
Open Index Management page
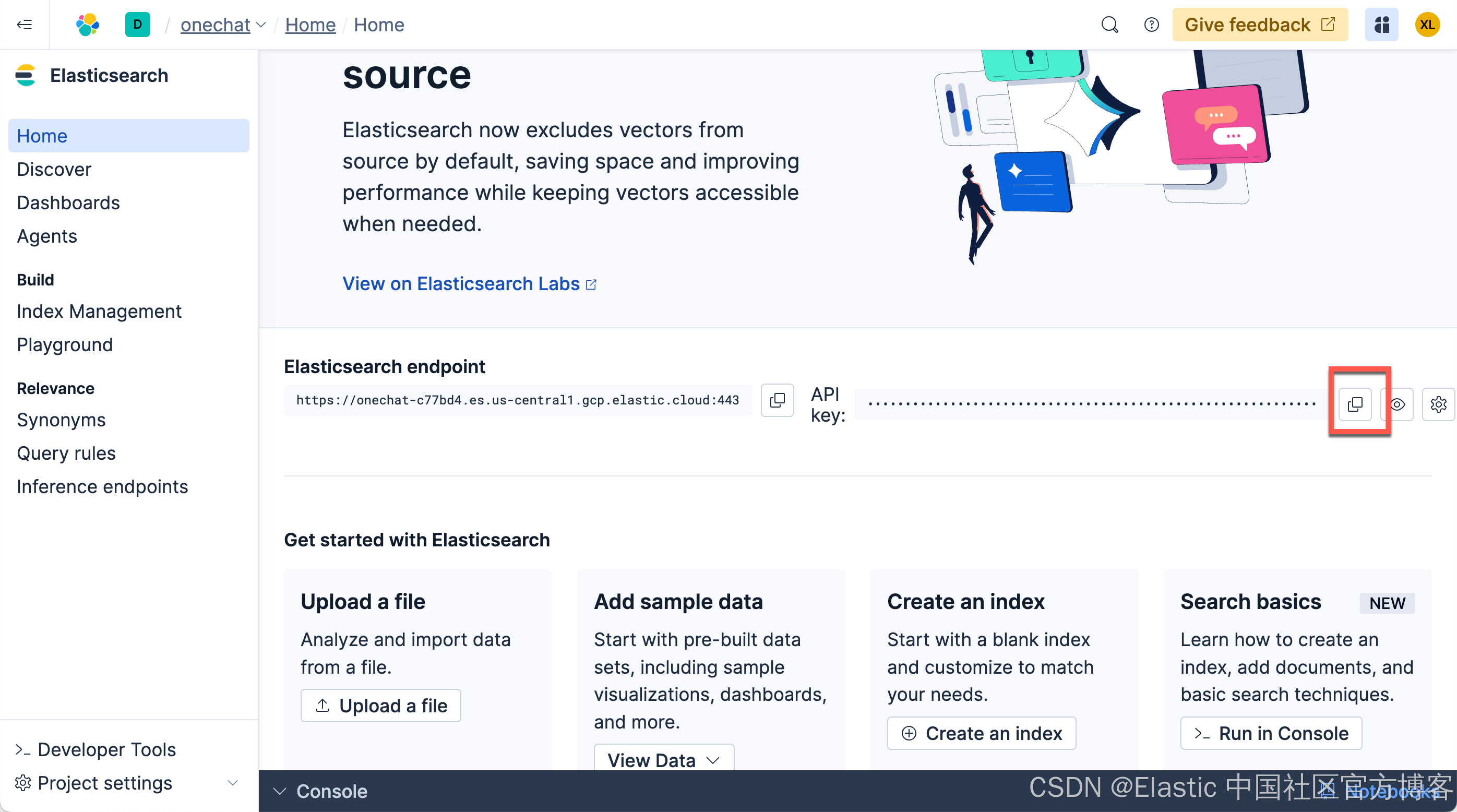tap(99, 311)
